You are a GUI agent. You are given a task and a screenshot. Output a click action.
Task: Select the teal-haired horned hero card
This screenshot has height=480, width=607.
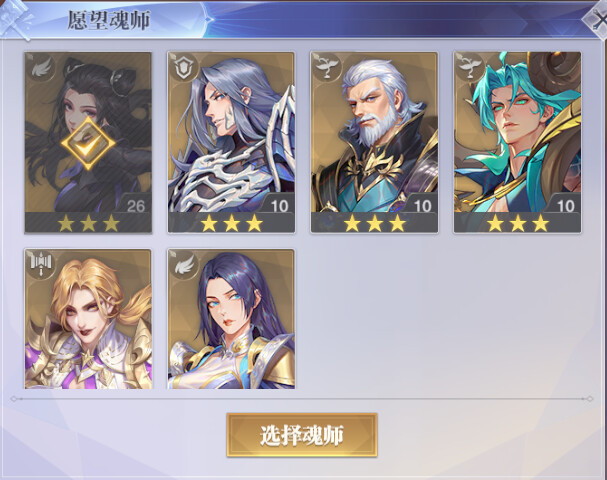click(518, 142)
